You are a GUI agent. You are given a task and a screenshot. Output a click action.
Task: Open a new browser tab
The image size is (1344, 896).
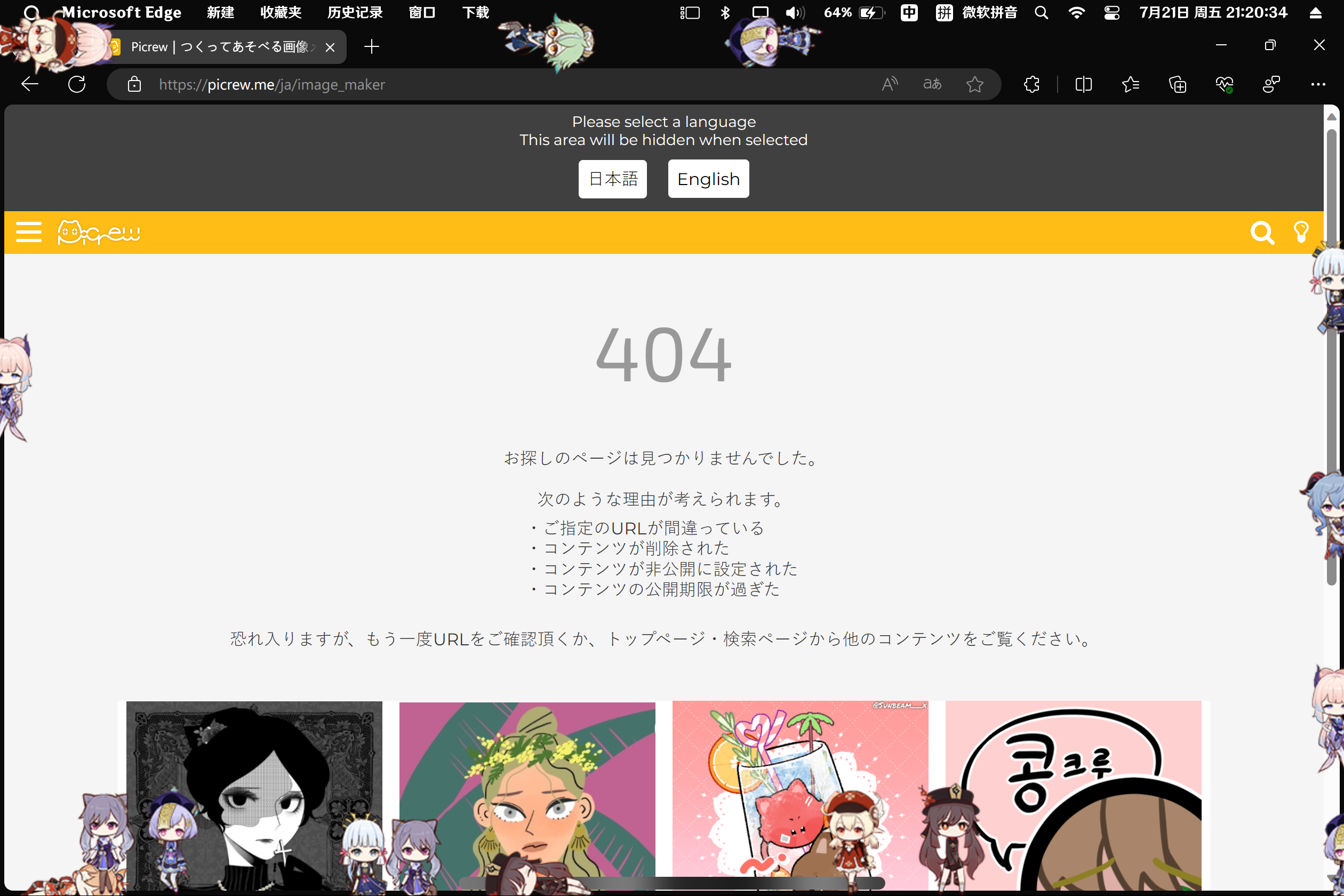371,47
